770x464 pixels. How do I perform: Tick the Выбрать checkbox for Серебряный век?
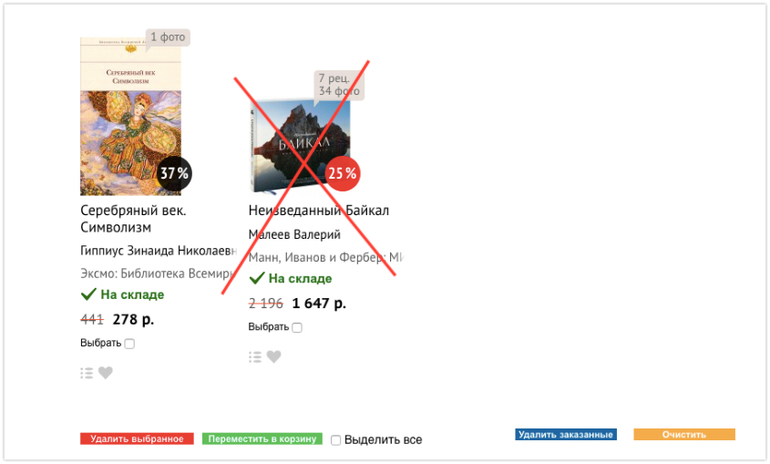point(130,344)
